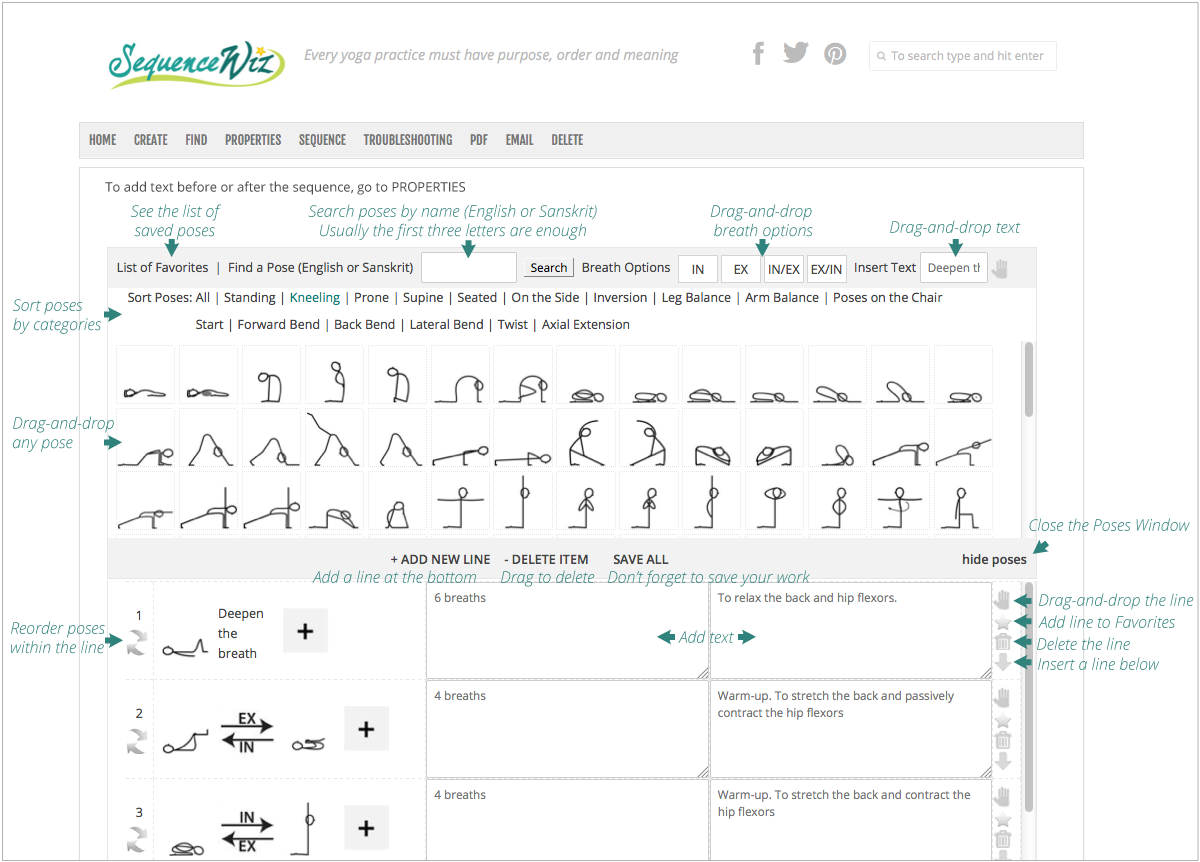1200x862 pixels.
Task: Click the Insert Text field
Action: click(954, 268)
